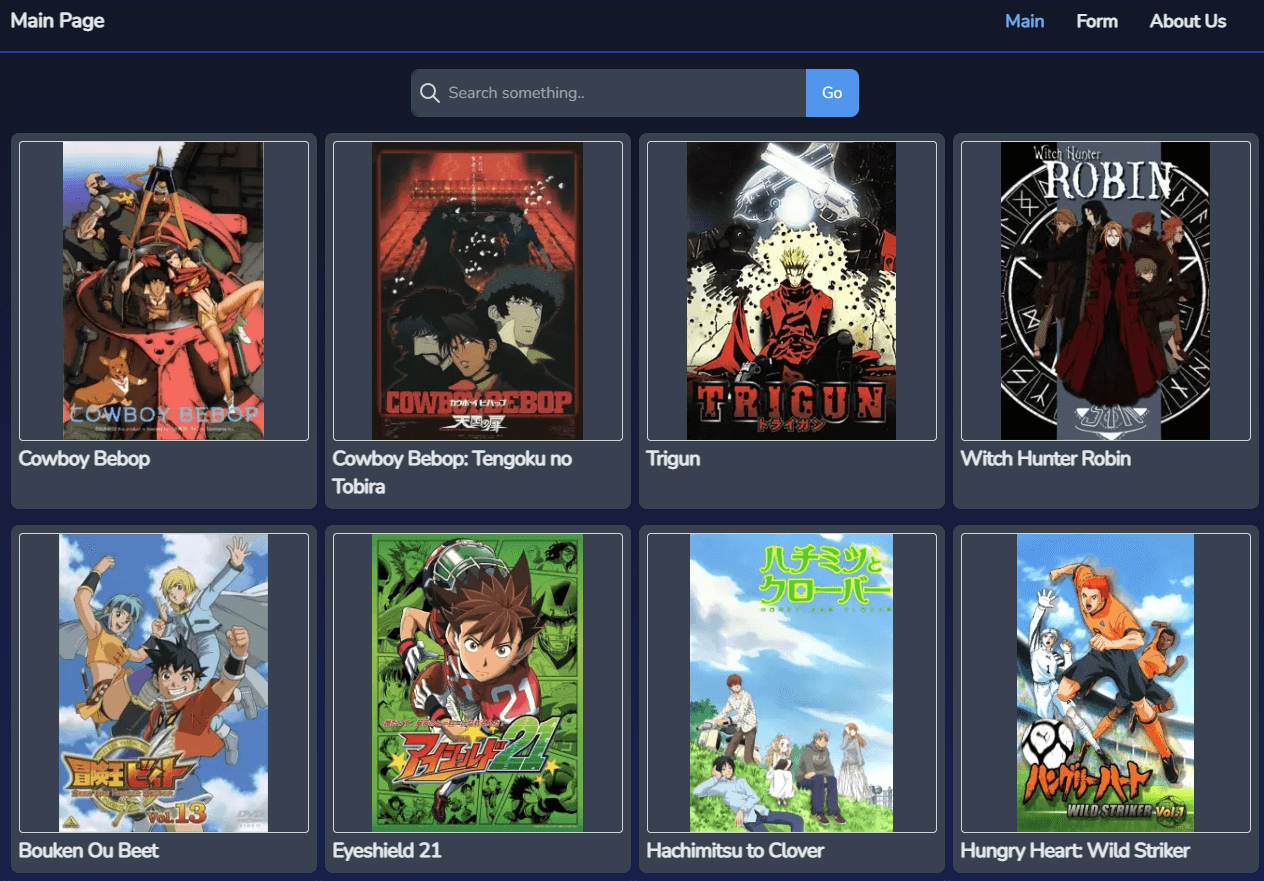Switch to the Form page

point(1096,20)
